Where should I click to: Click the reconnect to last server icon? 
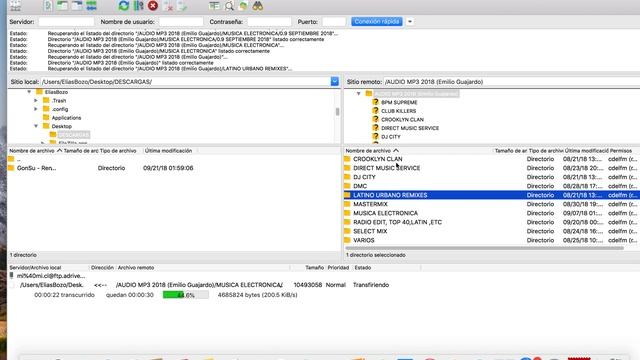(182, 6)
